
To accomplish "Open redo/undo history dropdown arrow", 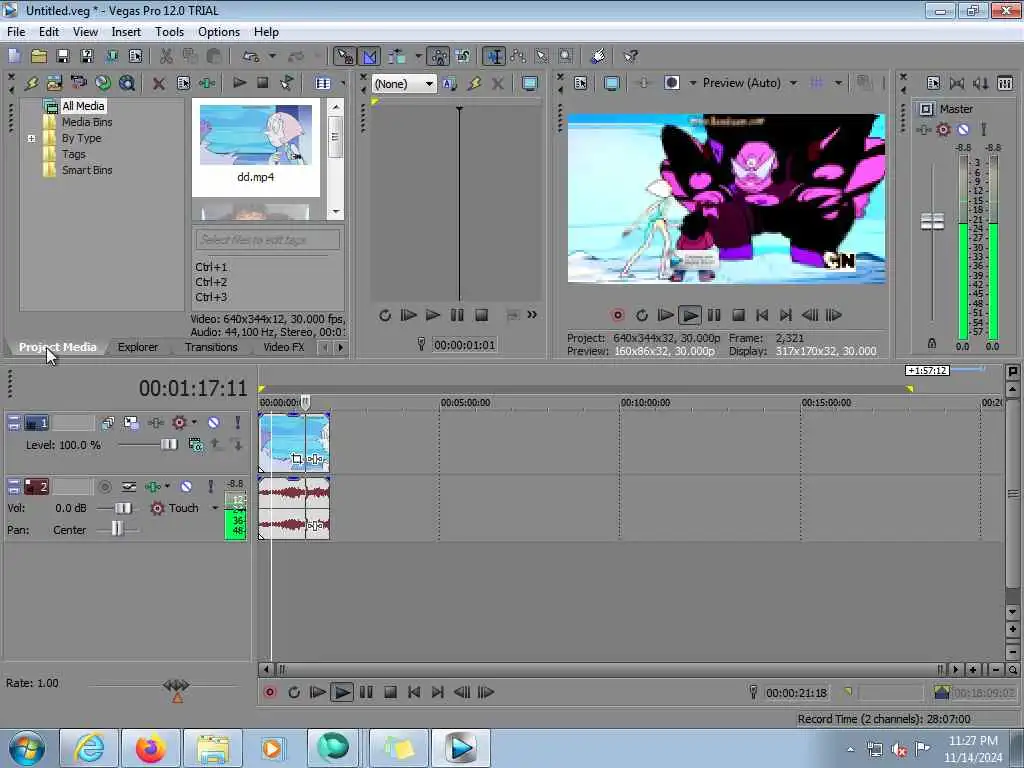I will click(272, 56).
